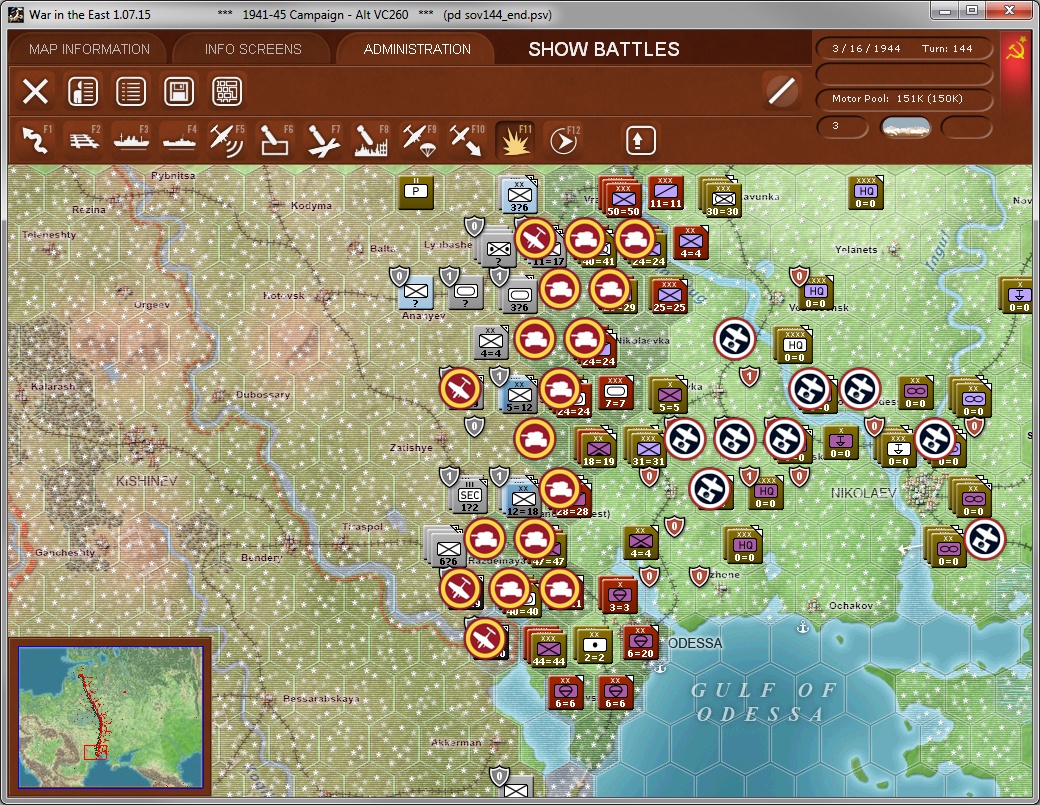Viewport: 1040px width, 805px height.
Task: Toggle the F11 show battles explosion button
Action: pos(515,140)
